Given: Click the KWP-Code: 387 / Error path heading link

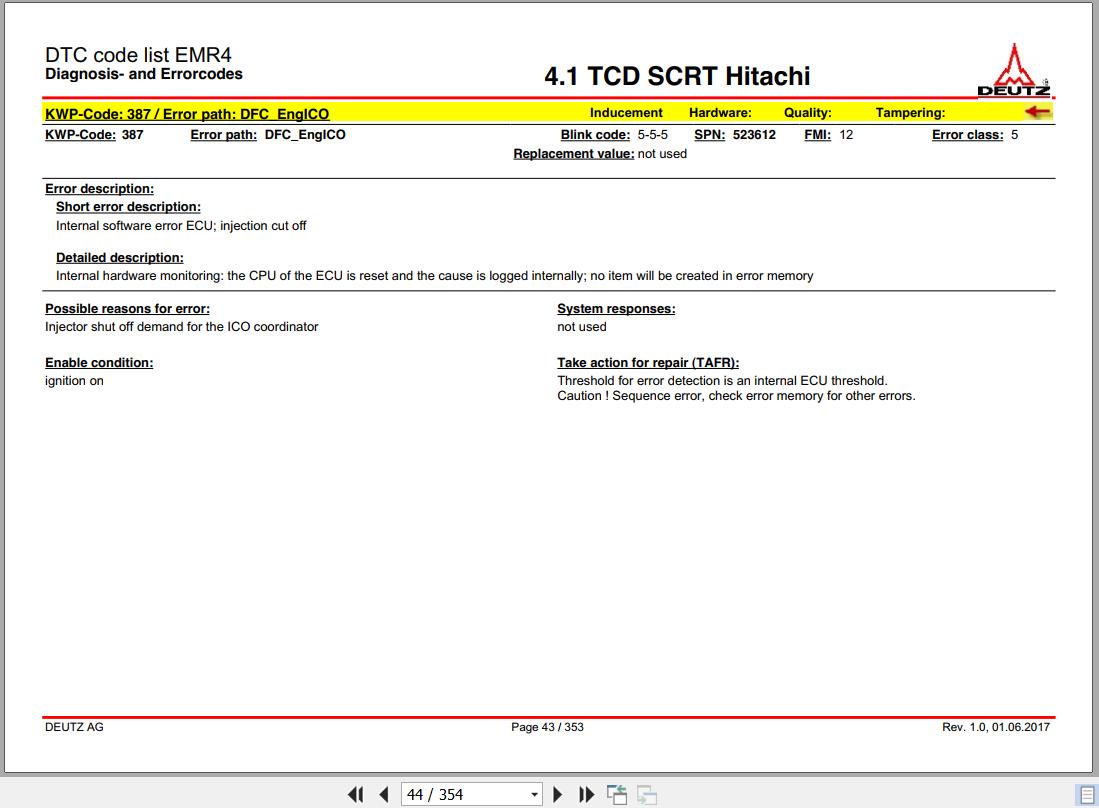Looking at the screenshot, I should pyautogui.click(x=187, y=114).
